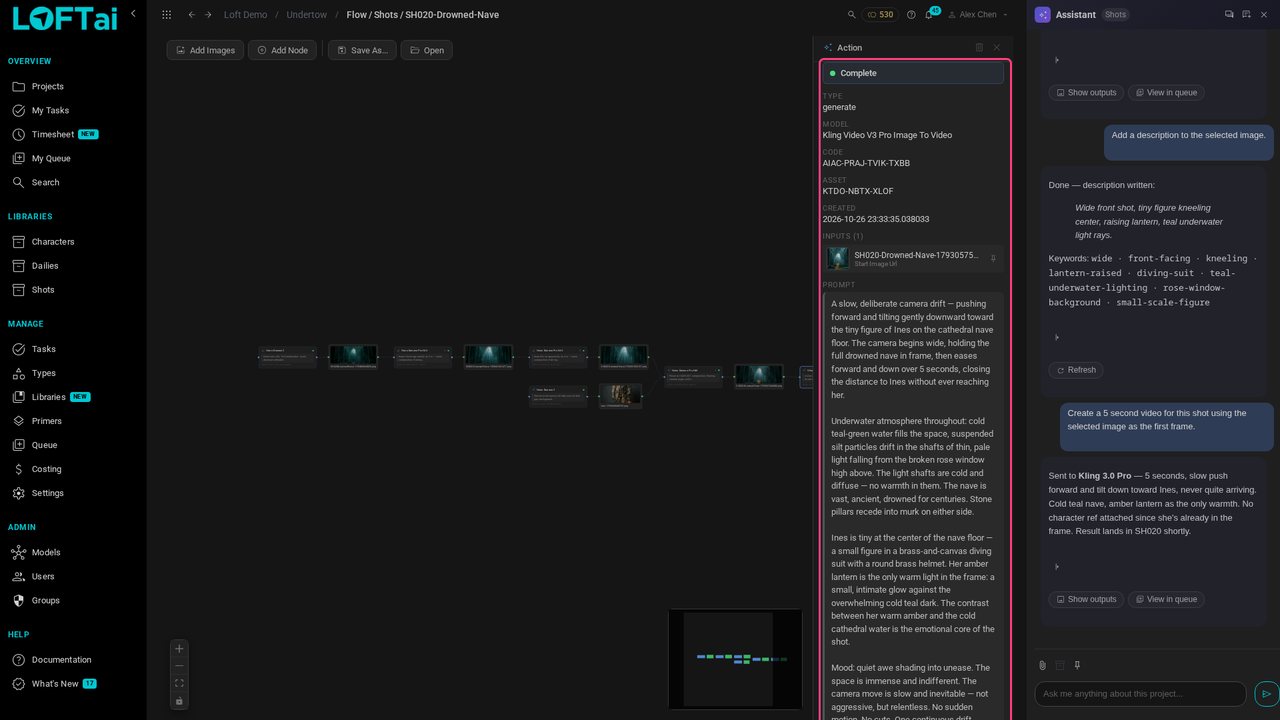Click the archive box icon below the chat

(1060, 665)
